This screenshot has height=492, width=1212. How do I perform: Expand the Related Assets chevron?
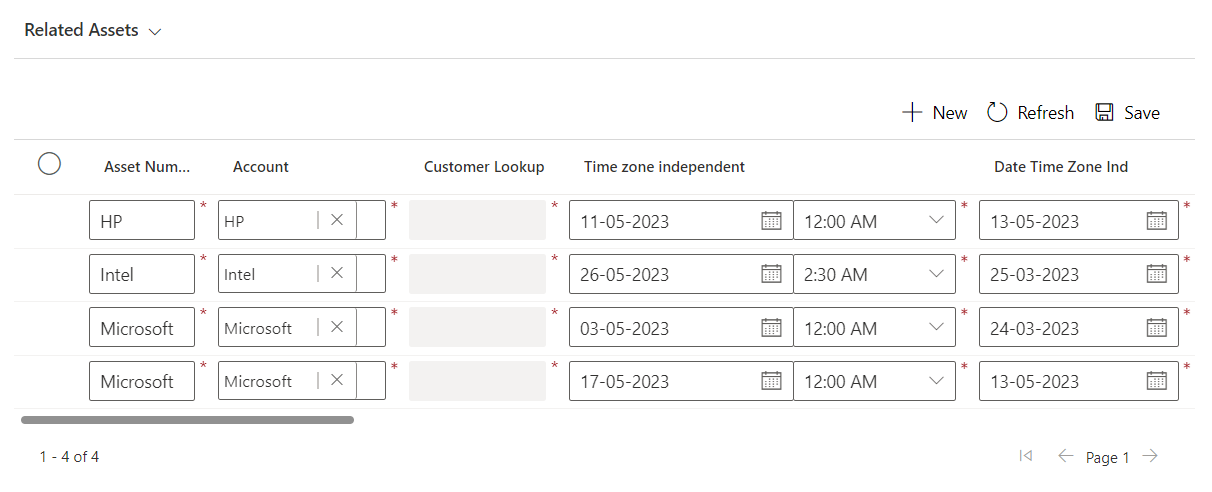155,32
